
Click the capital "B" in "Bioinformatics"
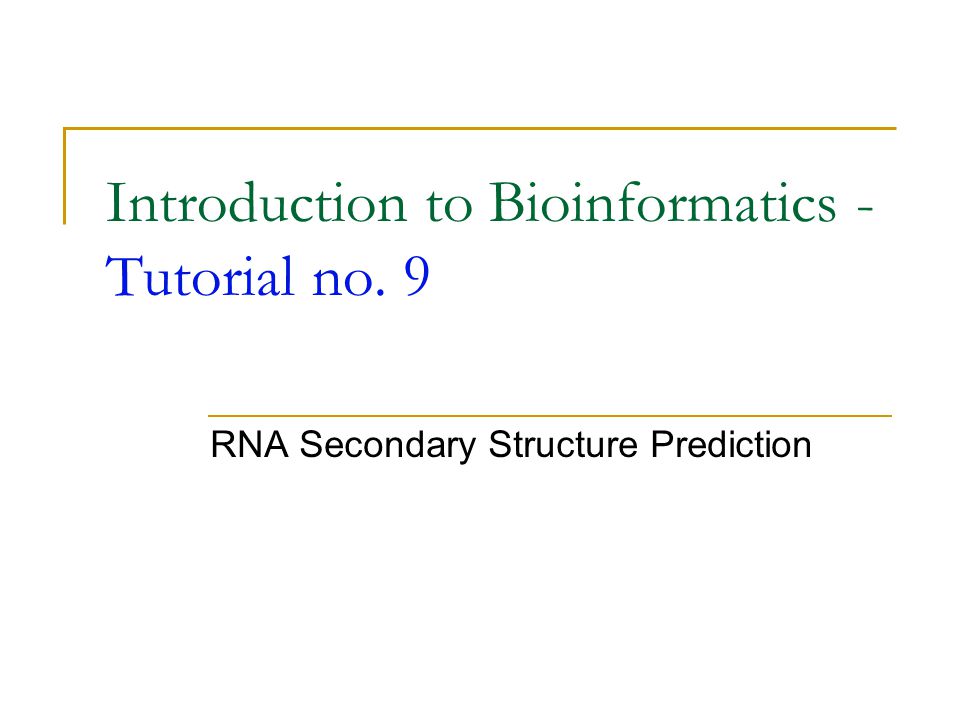pyautogui.click(x=506, y=203)
